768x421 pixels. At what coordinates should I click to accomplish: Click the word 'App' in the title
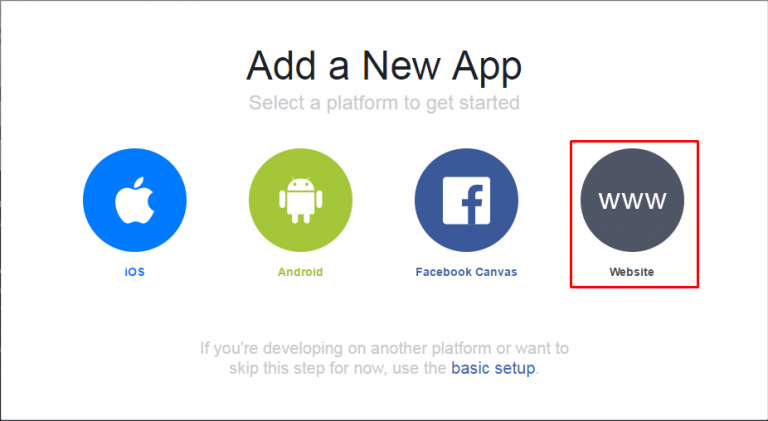click(486, 68)
